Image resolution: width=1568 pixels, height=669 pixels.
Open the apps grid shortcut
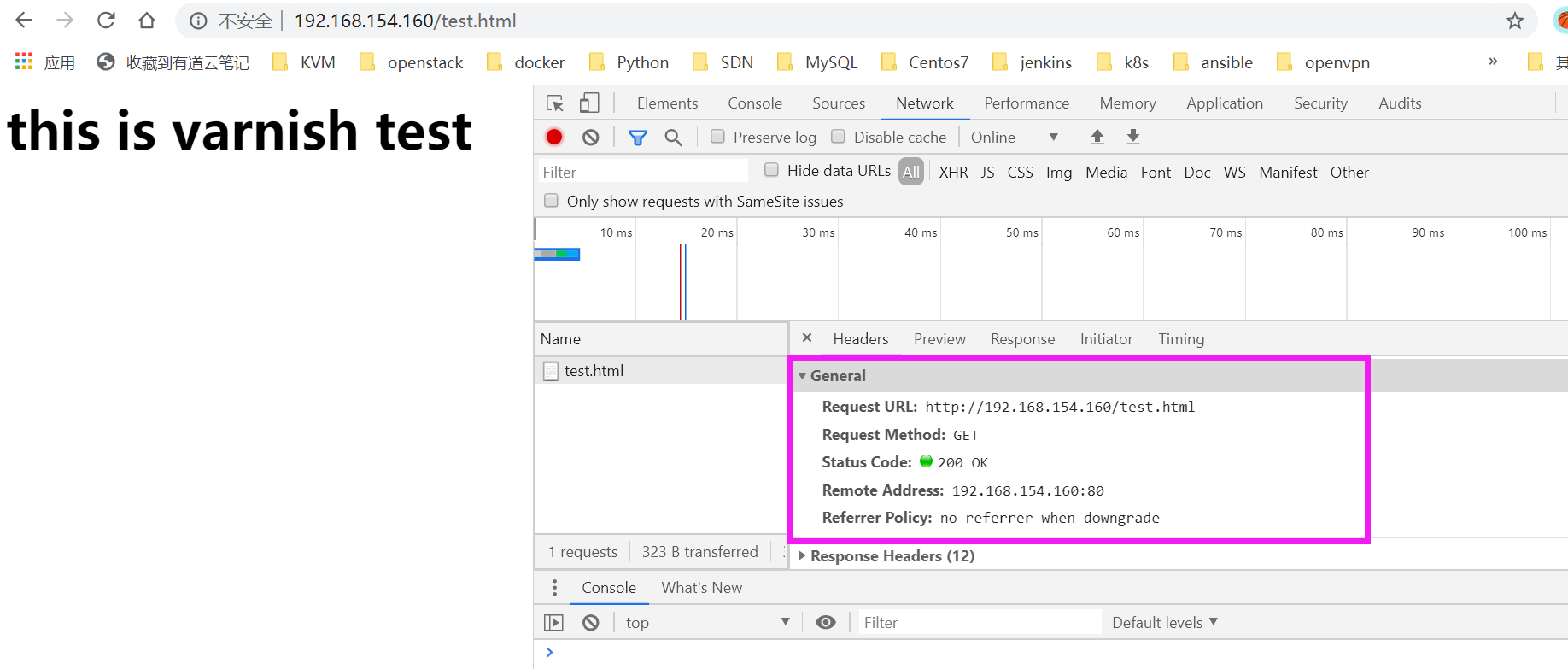[44, 62]
